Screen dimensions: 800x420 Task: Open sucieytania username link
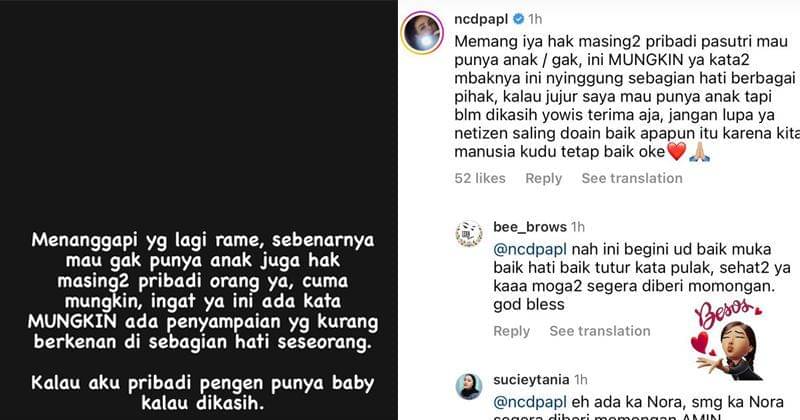coord(531,380)
